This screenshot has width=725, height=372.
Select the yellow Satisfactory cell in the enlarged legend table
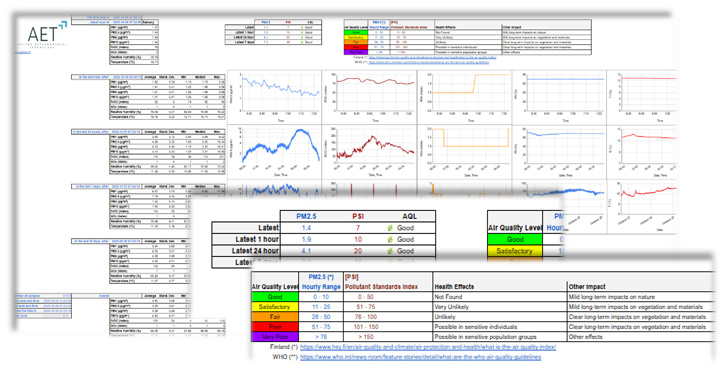click(275, 307)
